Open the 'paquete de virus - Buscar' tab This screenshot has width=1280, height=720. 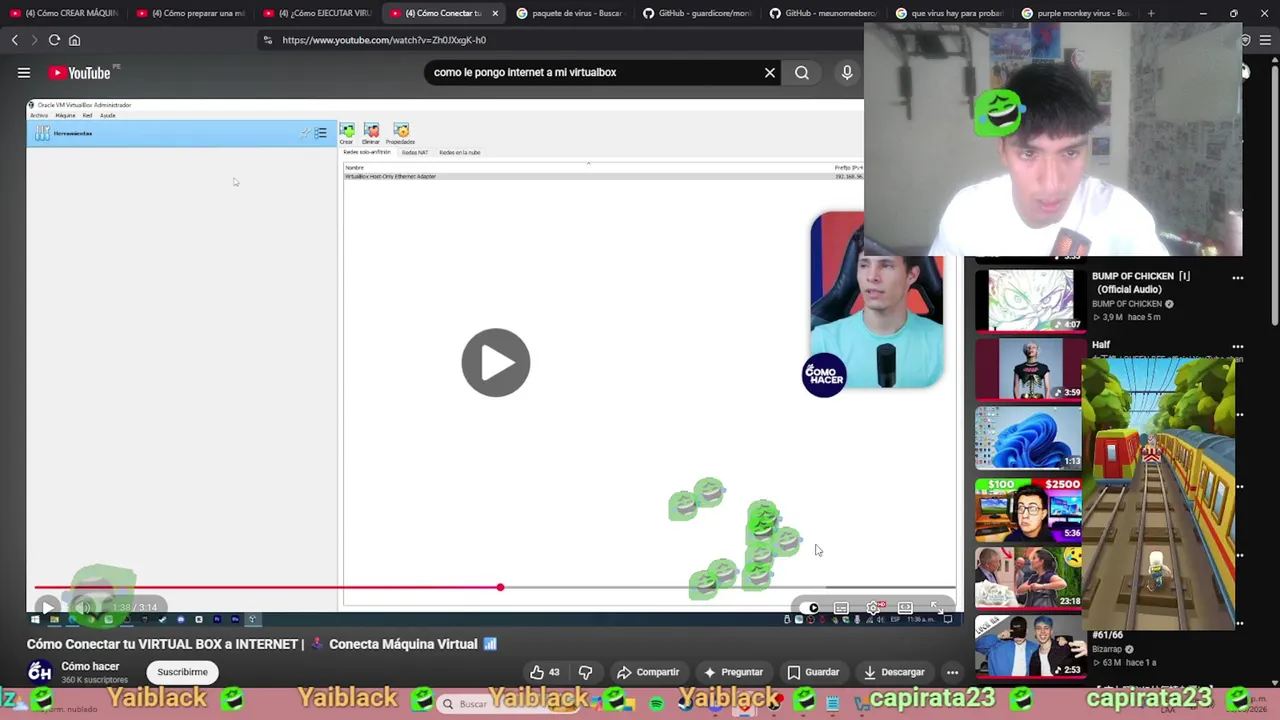pyautogui.click(x=569, y=13)
